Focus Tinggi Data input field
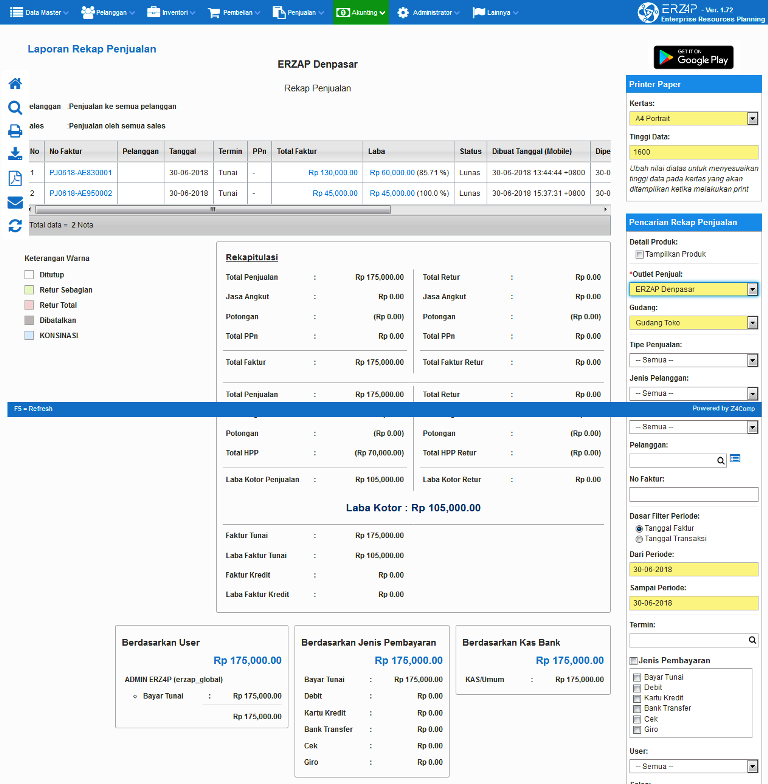768x784 pixels. pyautogui.click(x=694, y=152)
